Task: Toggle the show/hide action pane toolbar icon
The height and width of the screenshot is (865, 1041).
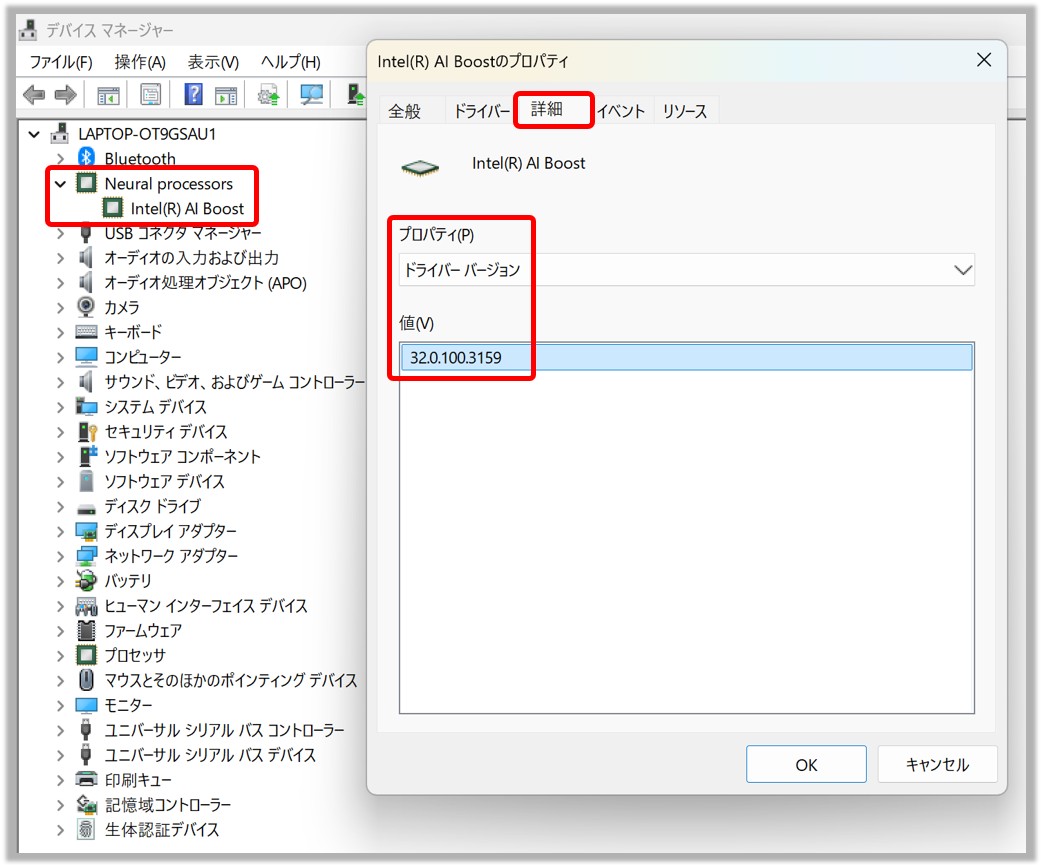Action: (x=226, y=95)
